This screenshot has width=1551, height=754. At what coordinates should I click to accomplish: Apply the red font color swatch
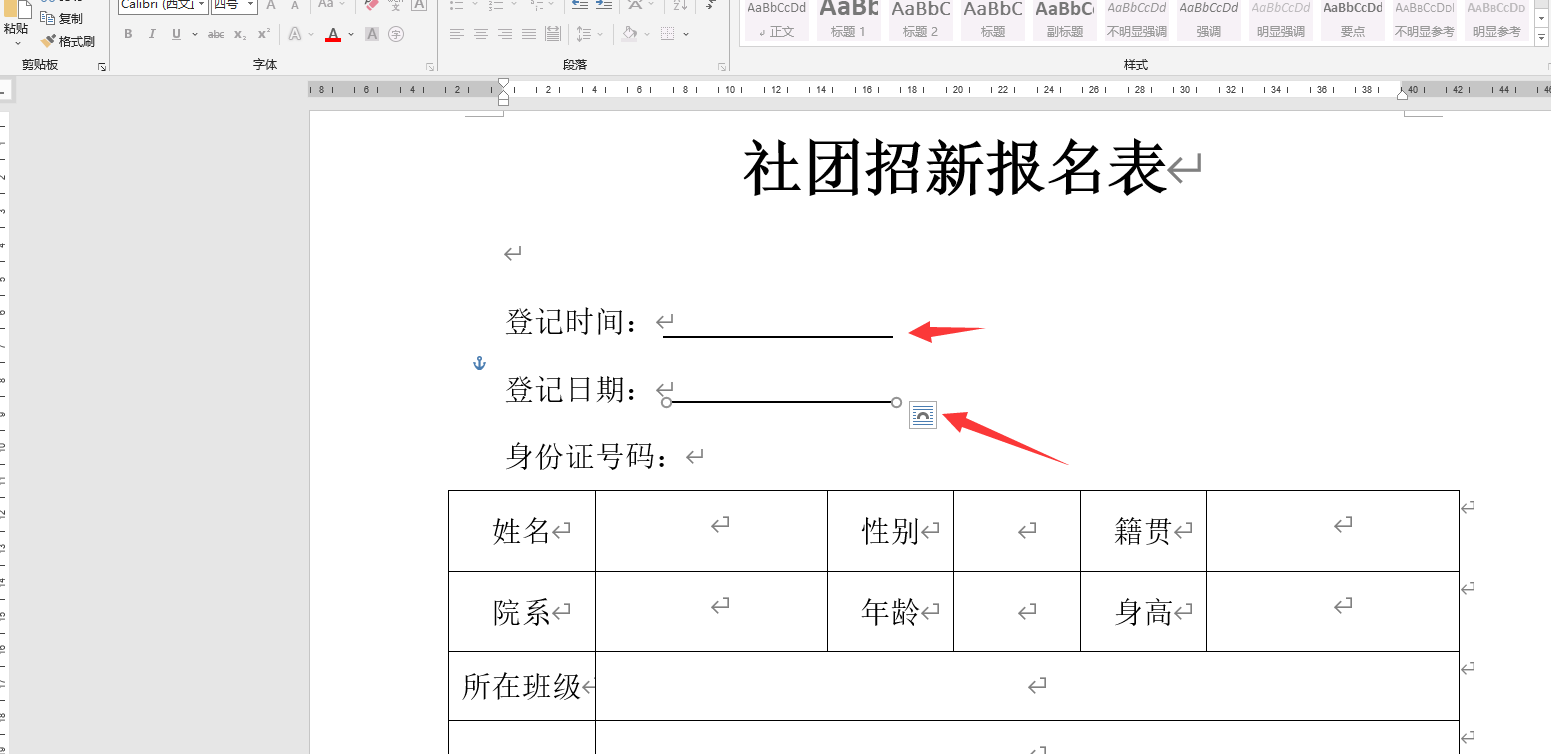click(334, 33)
